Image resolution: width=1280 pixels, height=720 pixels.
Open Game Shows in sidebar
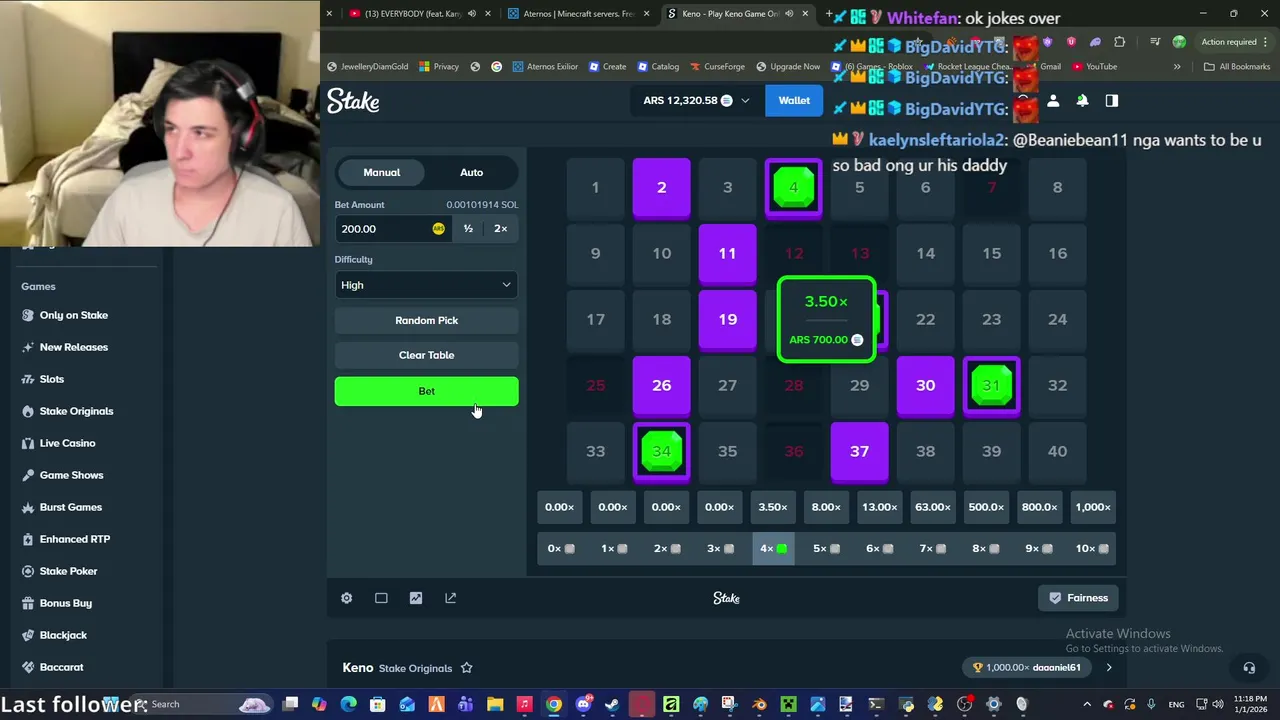62,475
